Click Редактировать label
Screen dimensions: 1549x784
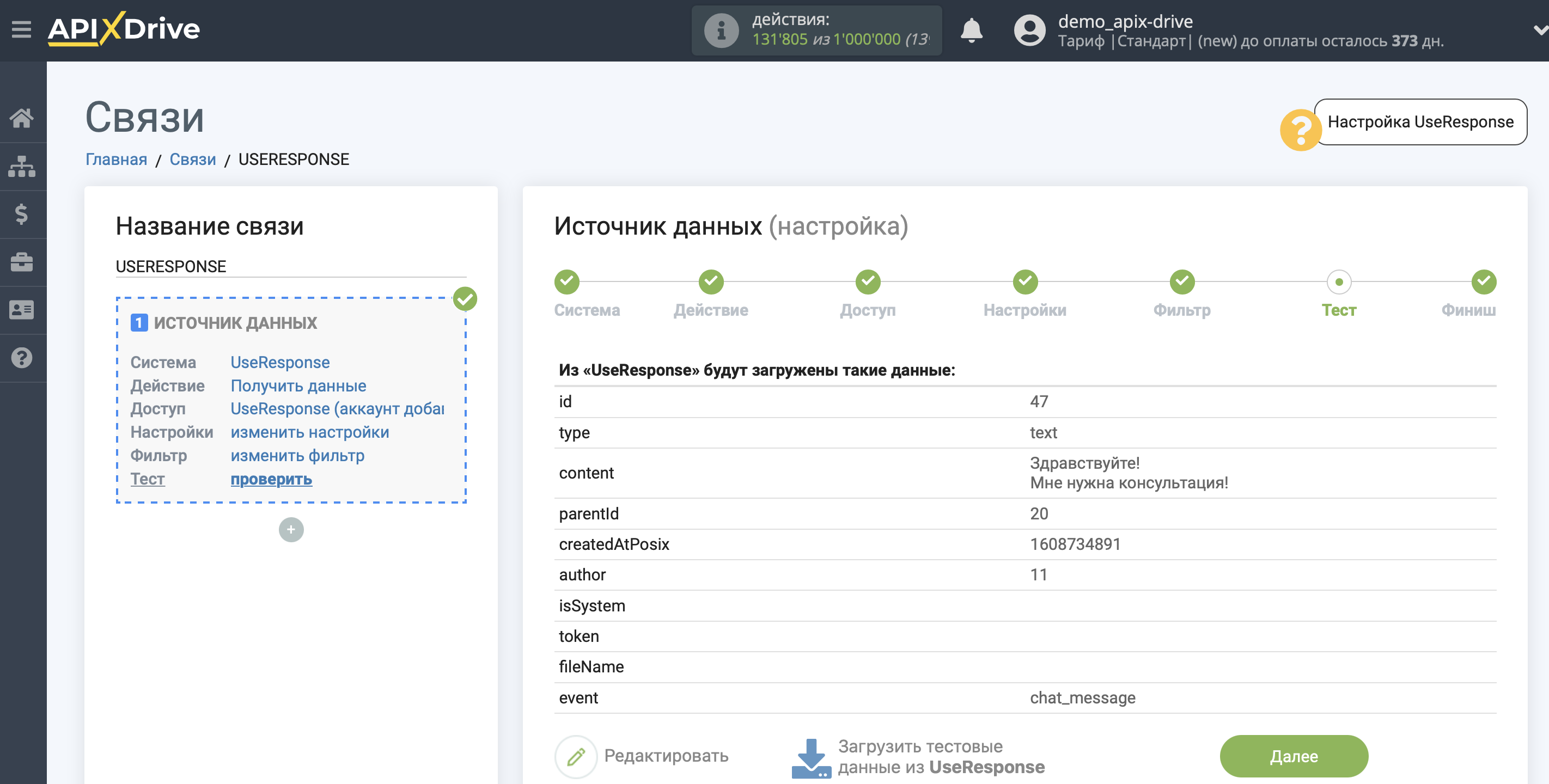click(x=666, y=756)
